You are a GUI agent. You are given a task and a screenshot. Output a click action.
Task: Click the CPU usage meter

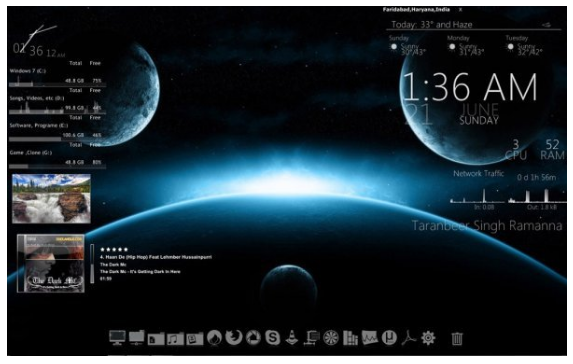(x=516, y=150)
